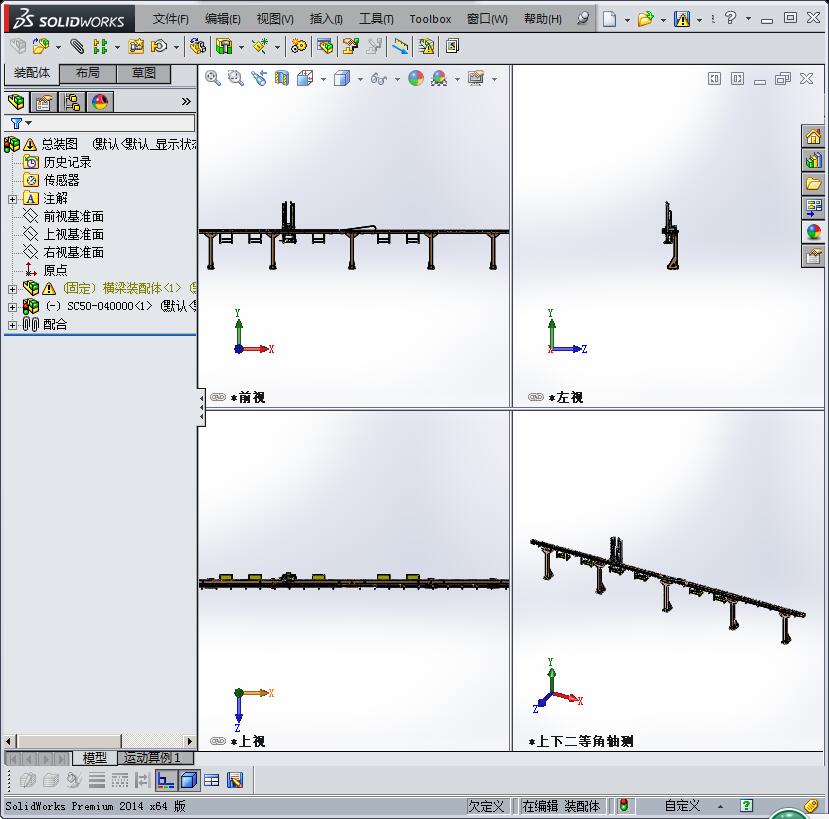Toggle the view link icon beside *上视

click(x=218, y=741)
